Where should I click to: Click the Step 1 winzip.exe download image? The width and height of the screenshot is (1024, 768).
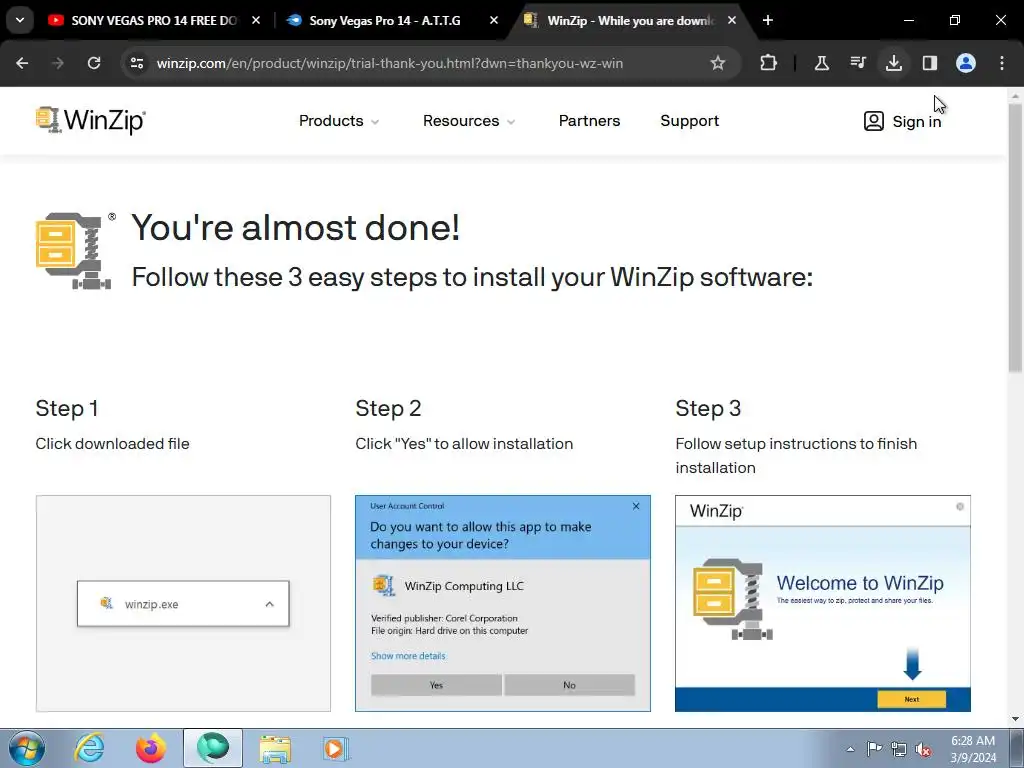(x=184, y=603)
